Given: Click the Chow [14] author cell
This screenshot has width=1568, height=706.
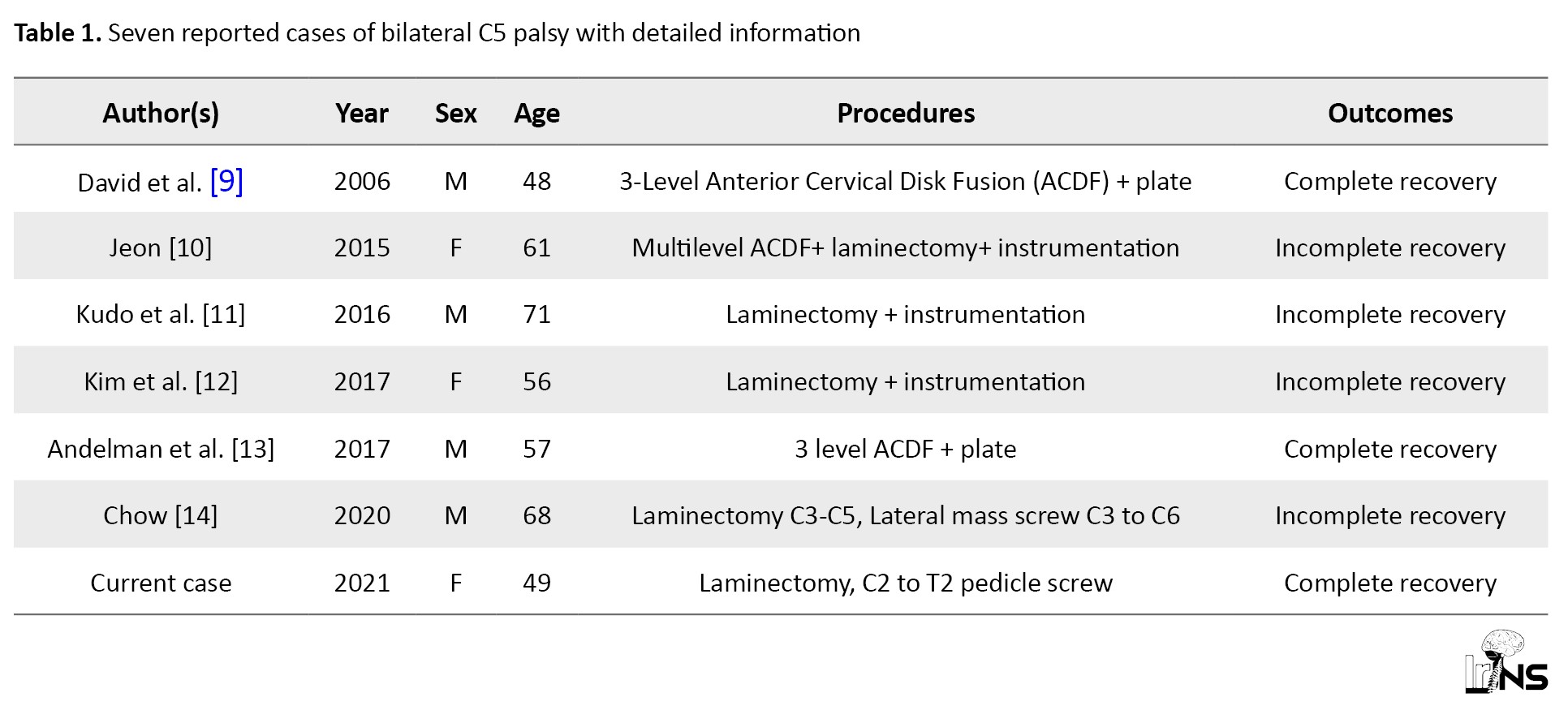Looking at the screenshot, I should 161,515.
